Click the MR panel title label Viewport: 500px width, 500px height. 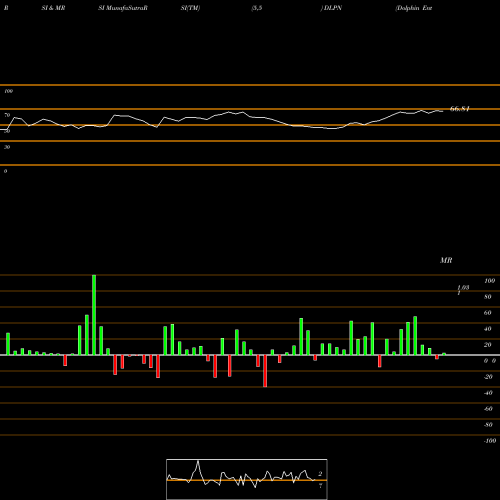446,260
